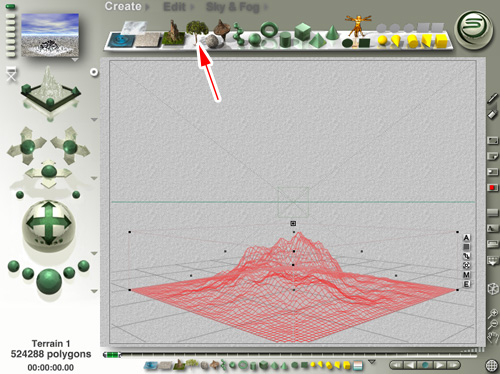Add a stone object
This screenshot has width=500, height=374.
pyautogui.click(x=212, y=41)
